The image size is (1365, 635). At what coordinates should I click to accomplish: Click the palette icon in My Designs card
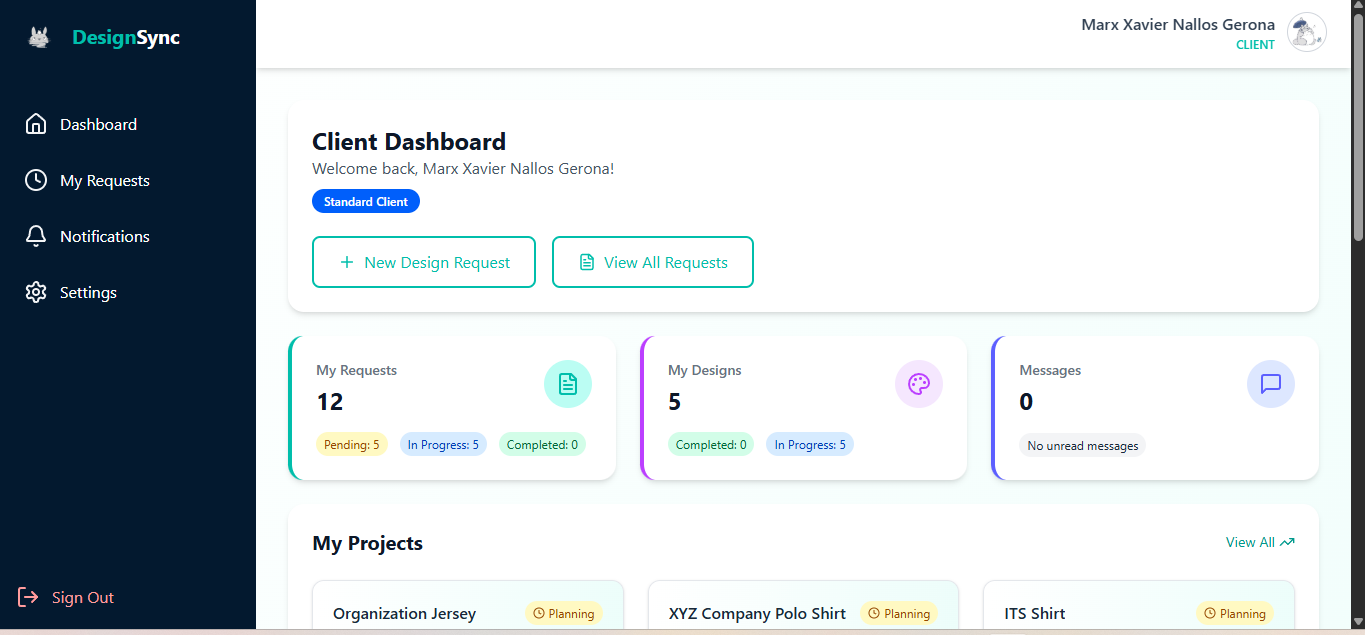pos(919,384)
